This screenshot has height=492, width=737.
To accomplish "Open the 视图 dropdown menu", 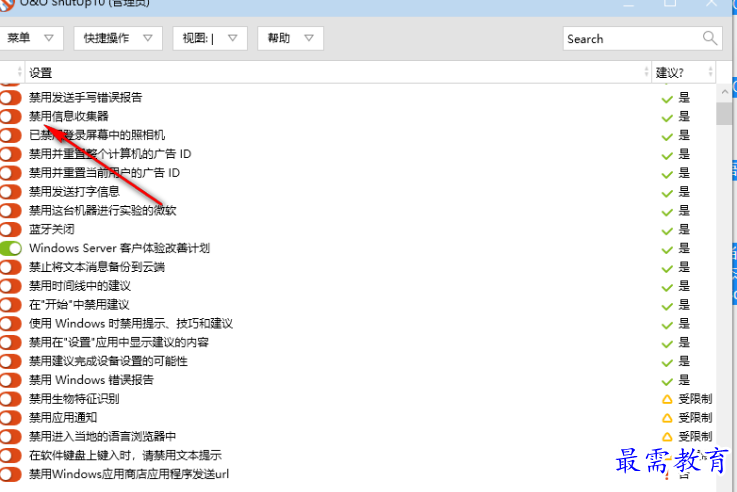I will [x=210, y=38].
